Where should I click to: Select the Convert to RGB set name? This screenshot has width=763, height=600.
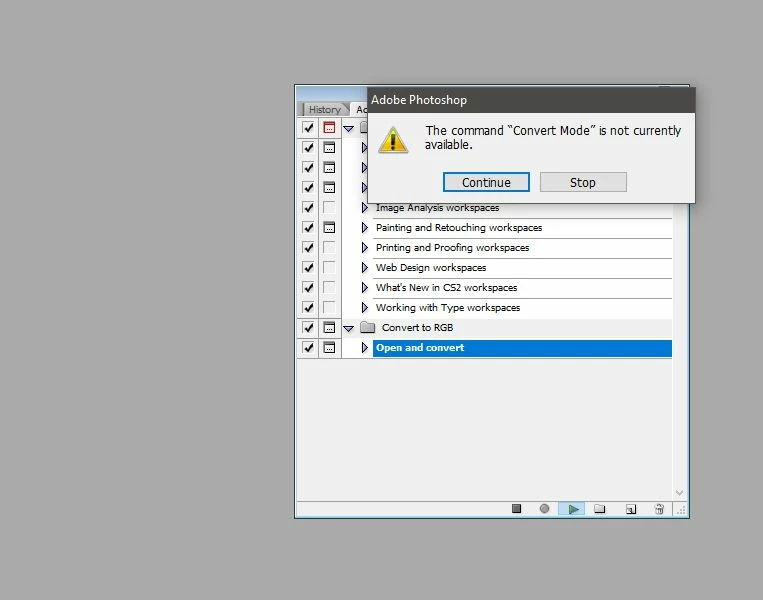point(418,327)
